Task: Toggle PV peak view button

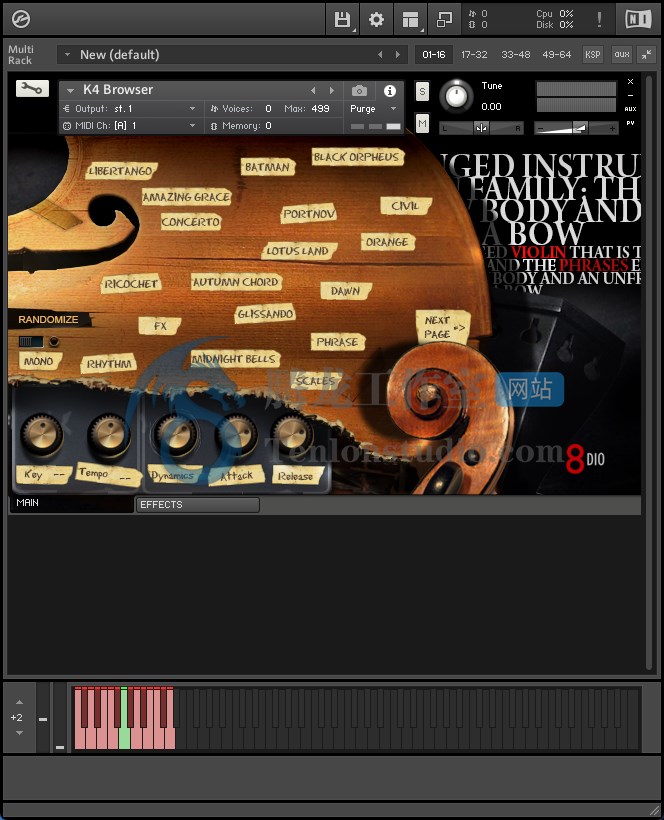Action: (x=631, y=123)
